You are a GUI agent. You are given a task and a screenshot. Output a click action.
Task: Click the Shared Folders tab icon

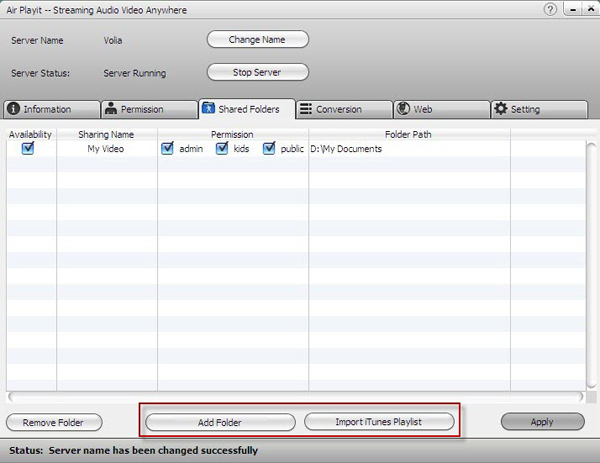(x=208, y=108)
